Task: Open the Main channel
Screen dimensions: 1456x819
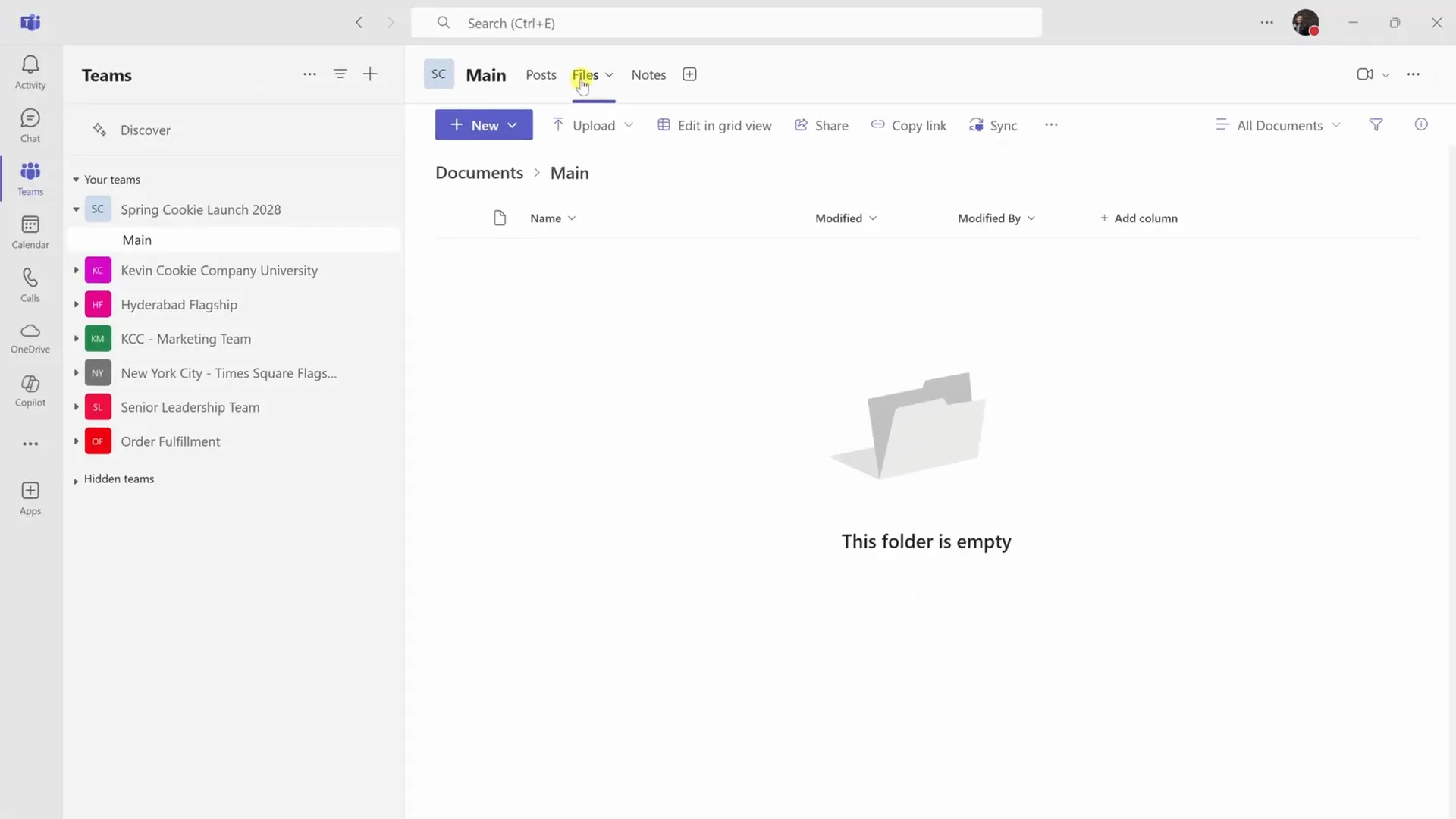Action: [x=234, y=240]
